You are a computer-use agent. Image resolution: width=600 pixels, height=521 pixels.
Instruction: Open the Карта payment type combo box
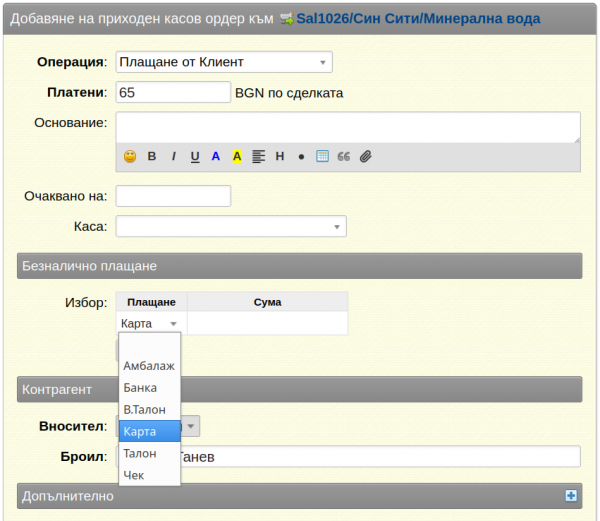click(149, 324)
